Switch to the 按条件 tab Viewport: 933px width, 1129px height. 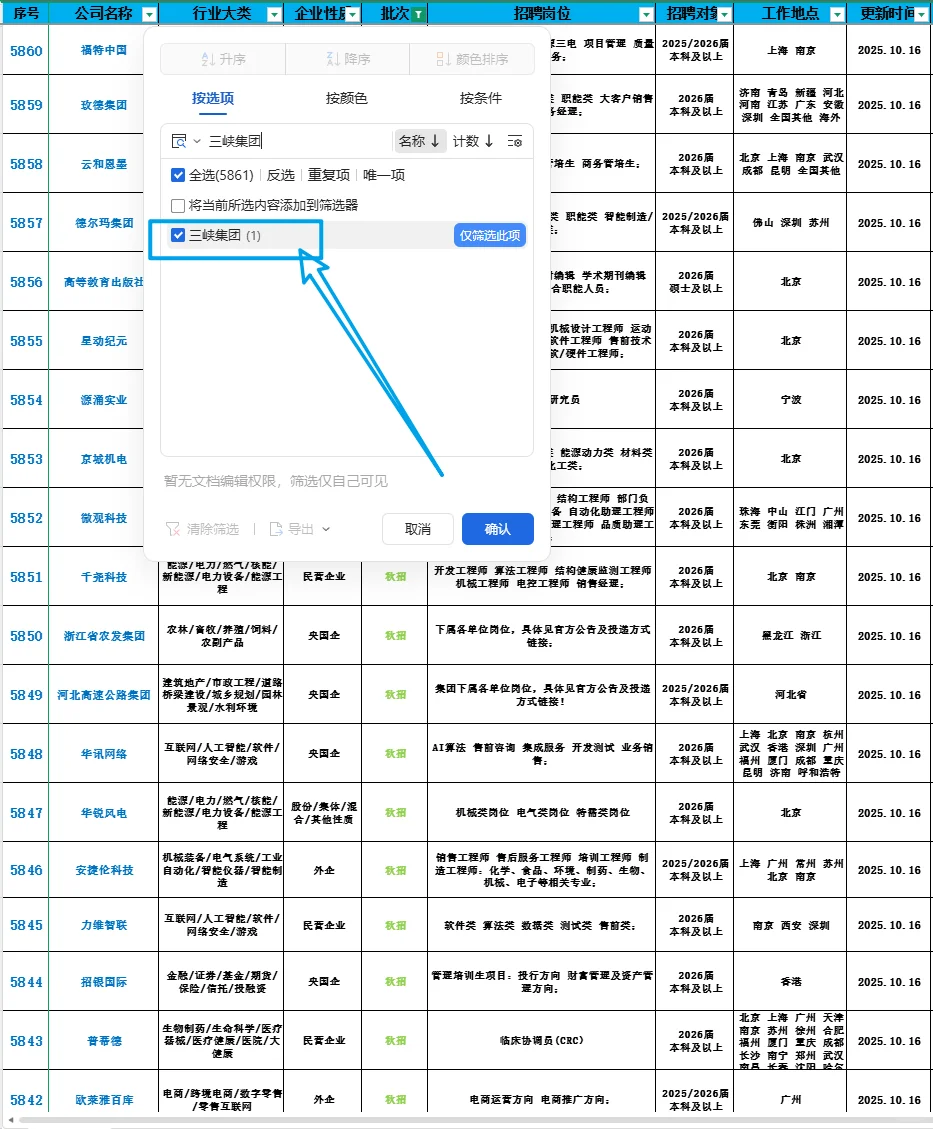(x=481, y=98)
